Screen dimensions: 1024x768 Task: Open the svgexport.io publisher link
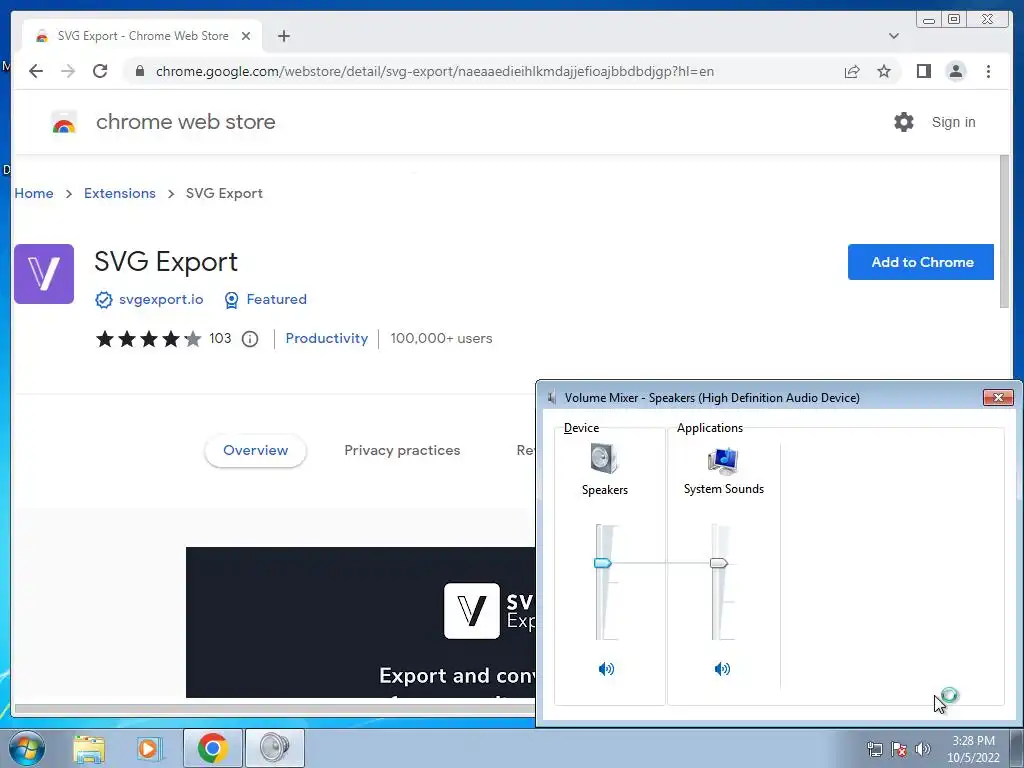161,299
